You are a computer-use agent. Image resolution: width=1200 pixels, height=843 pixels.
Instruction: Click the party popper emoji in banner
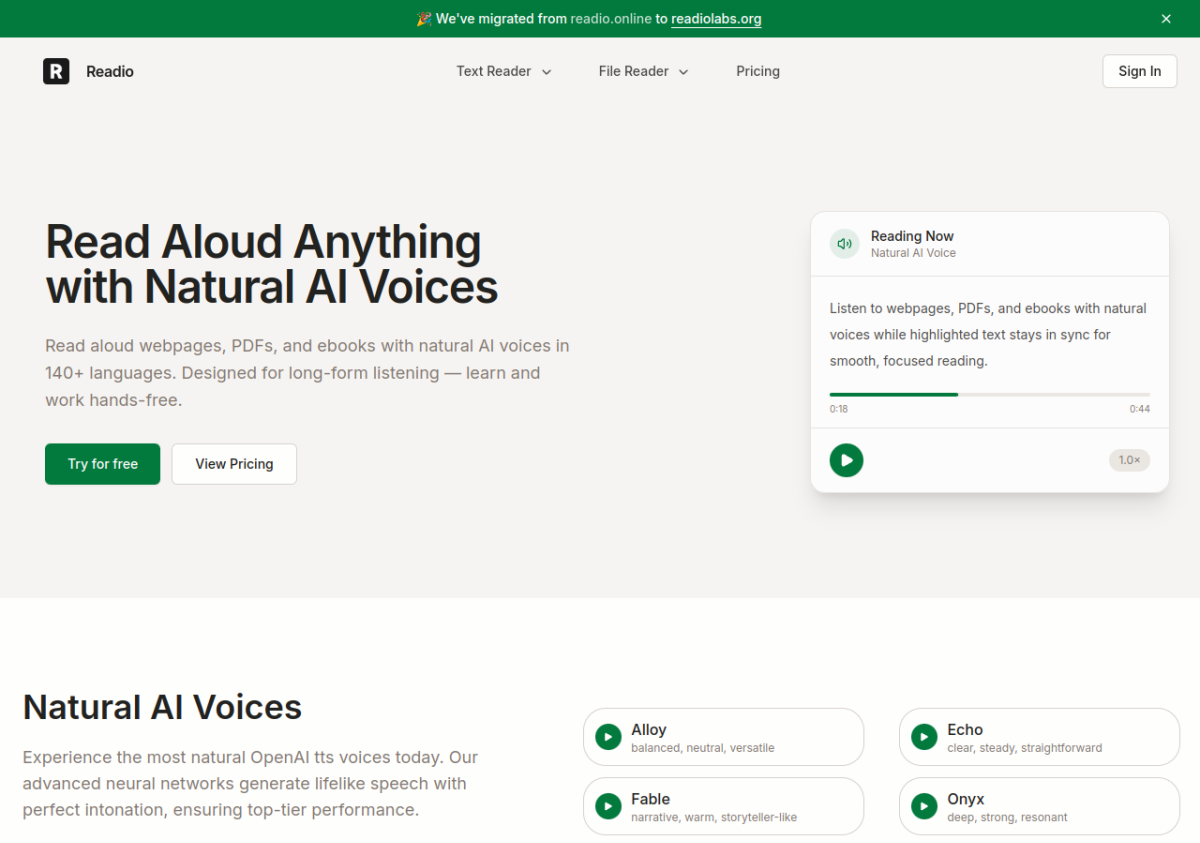pyautogui.click(x=423, y=19)
